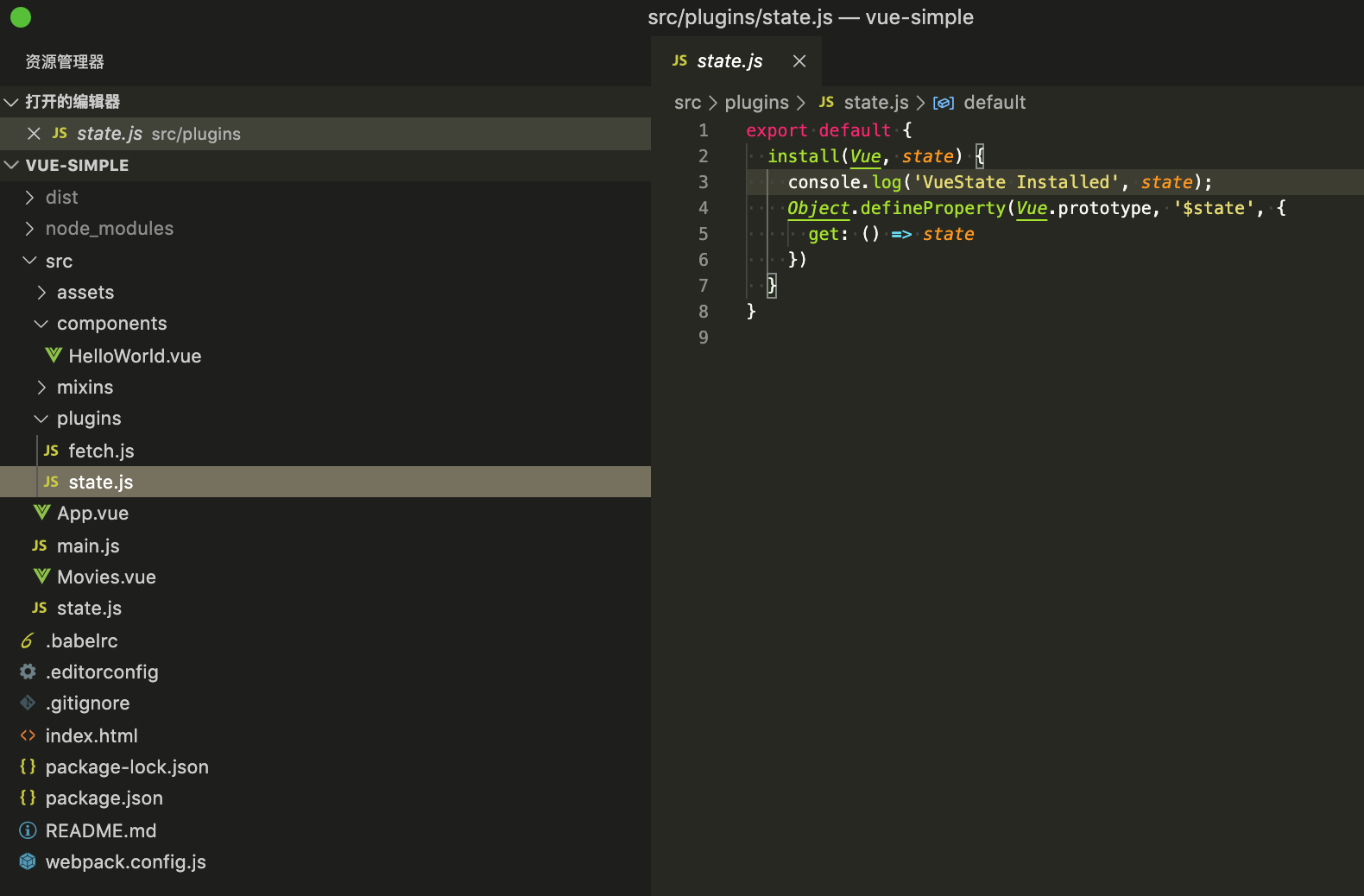Screen dimensions: 1364x896
Task: Open package.json in the explorer
Action: click(x=104, y=798)
